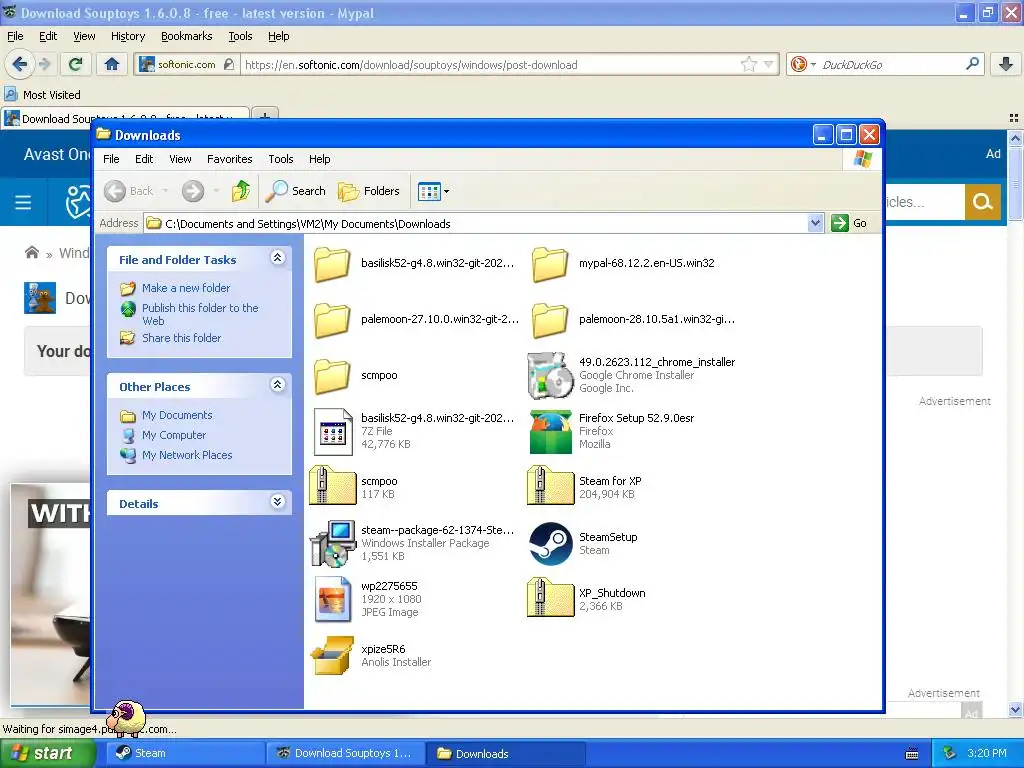This screenshot has height=768, width=1024.
Task: Collapse the File and Folder Tasks panel
Action: 277,257
